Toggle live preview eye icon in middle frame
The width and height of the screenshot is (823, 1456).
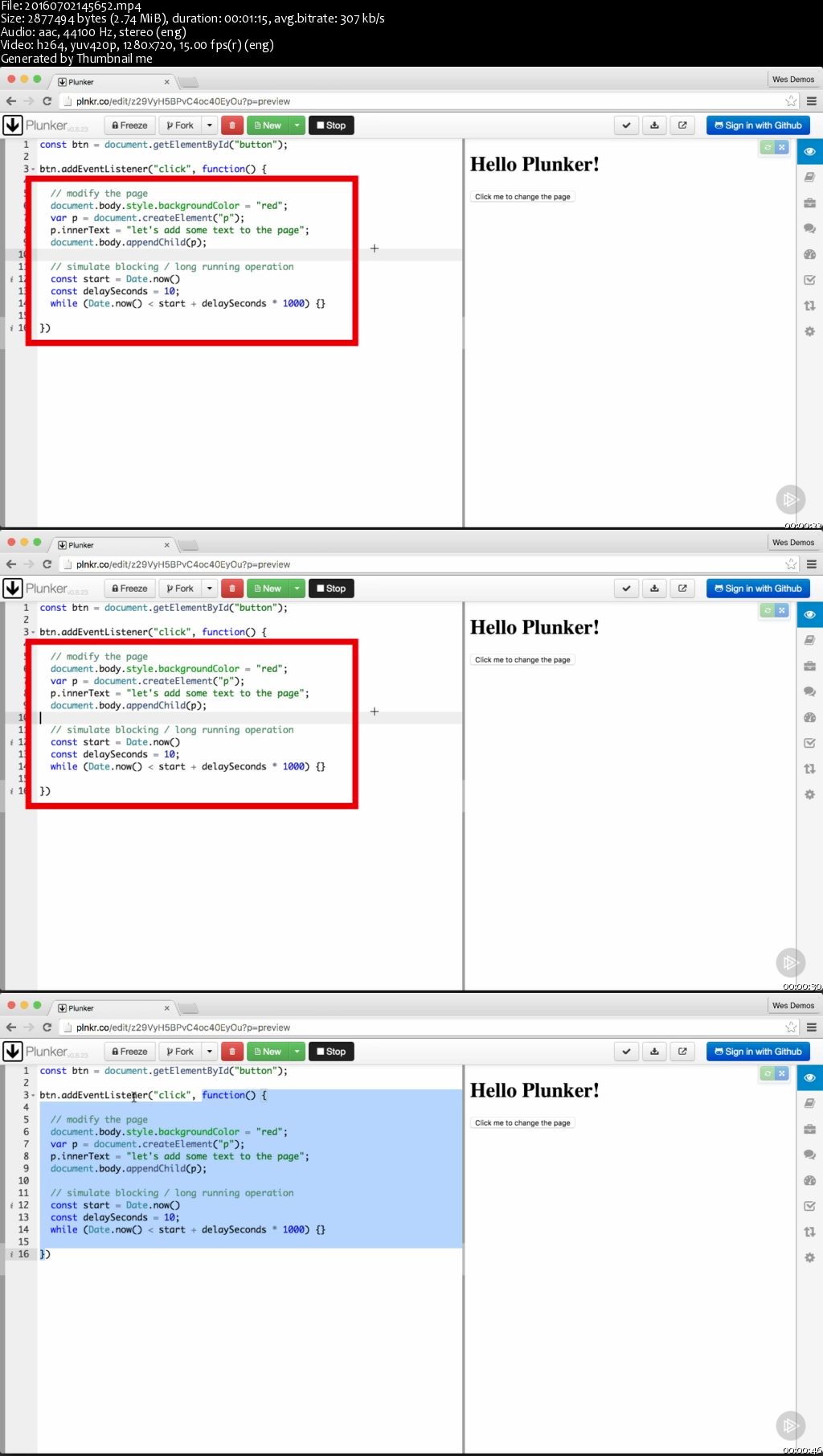pos(809,614)
